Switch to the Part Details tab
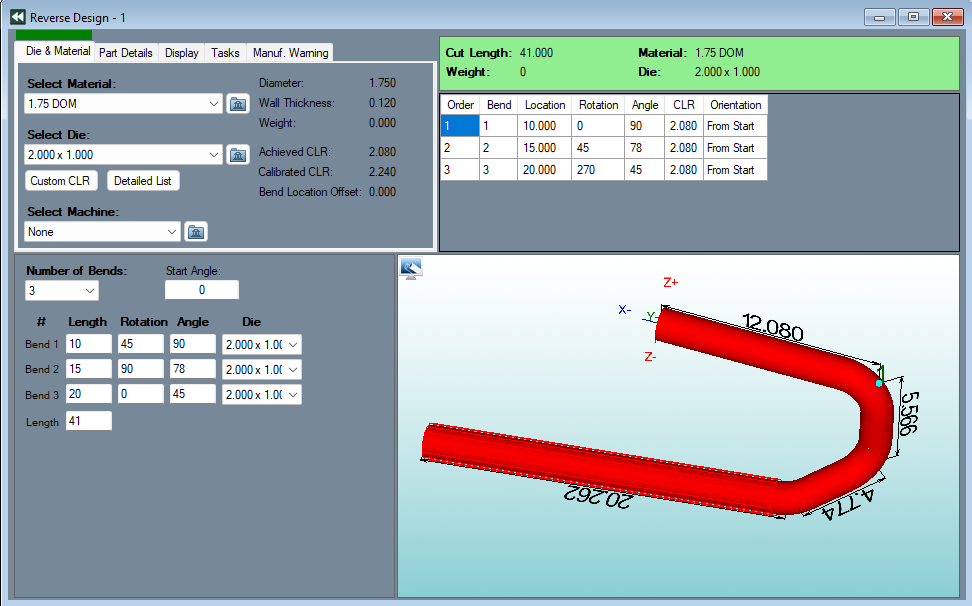Viewport: 972px width, 606px height. [x=126, y=53]
